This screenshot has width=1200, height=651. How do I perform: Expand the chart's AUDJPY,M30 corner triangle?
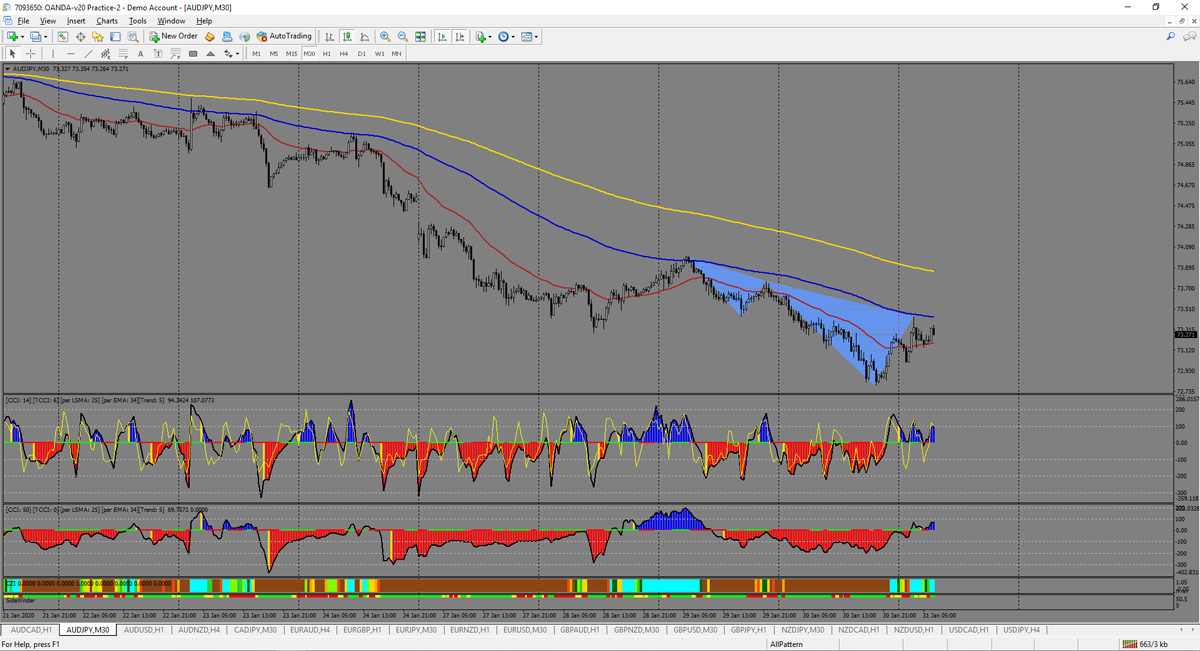point(8,69)
